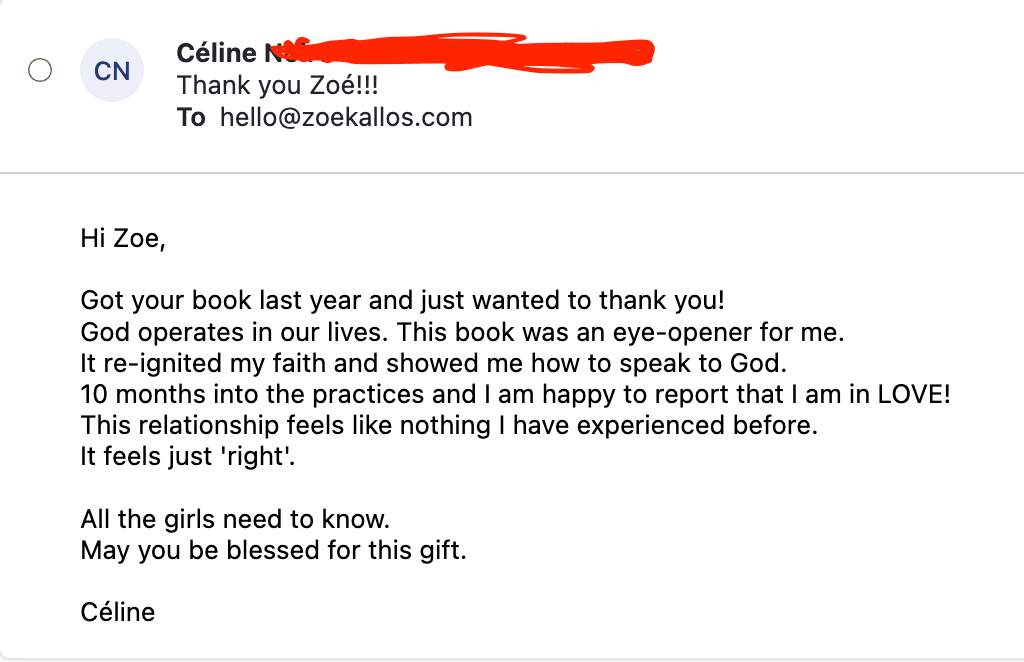Click the 'To' label in header
This screenshot has width=1024, height=662.
pos(191,117)
